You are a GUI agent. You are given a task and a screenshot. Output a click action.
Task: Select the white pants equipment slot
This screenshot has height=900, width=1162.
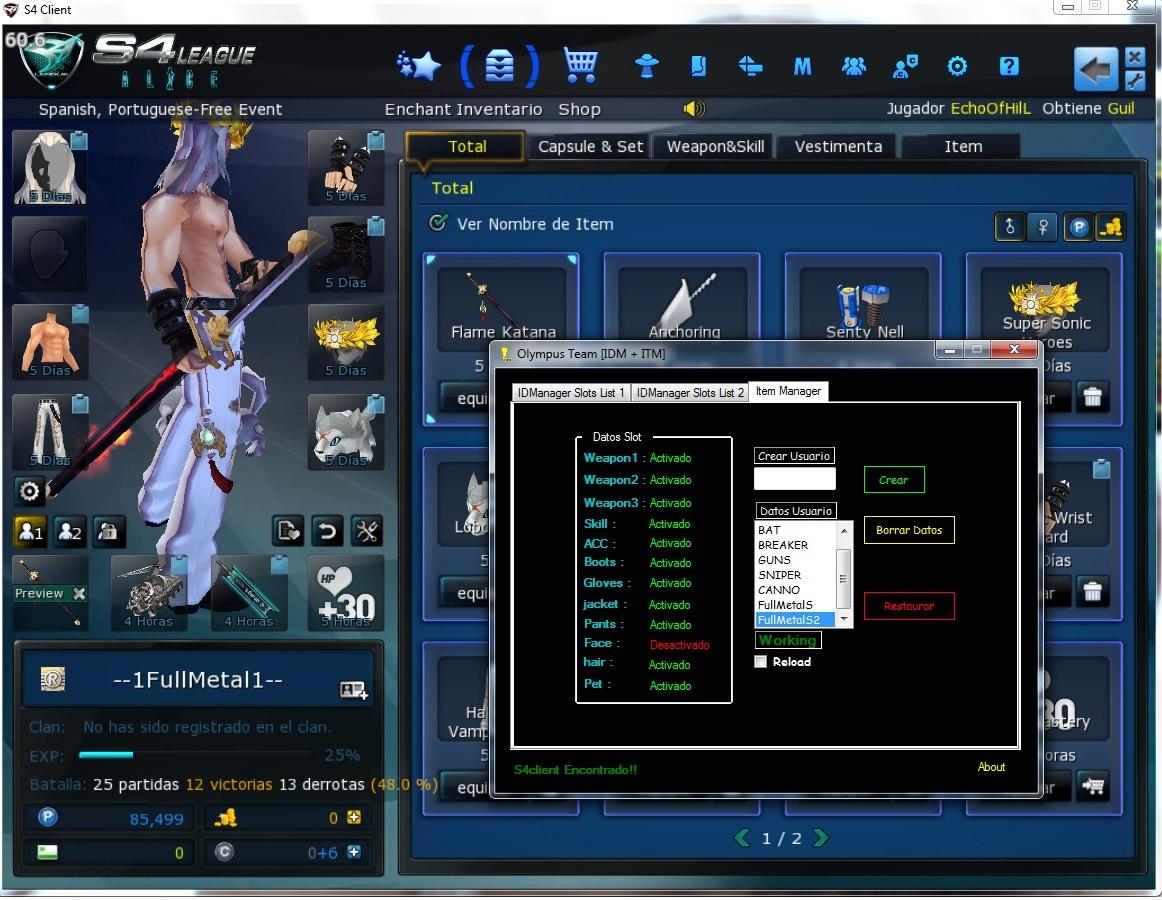coord(50,432)
